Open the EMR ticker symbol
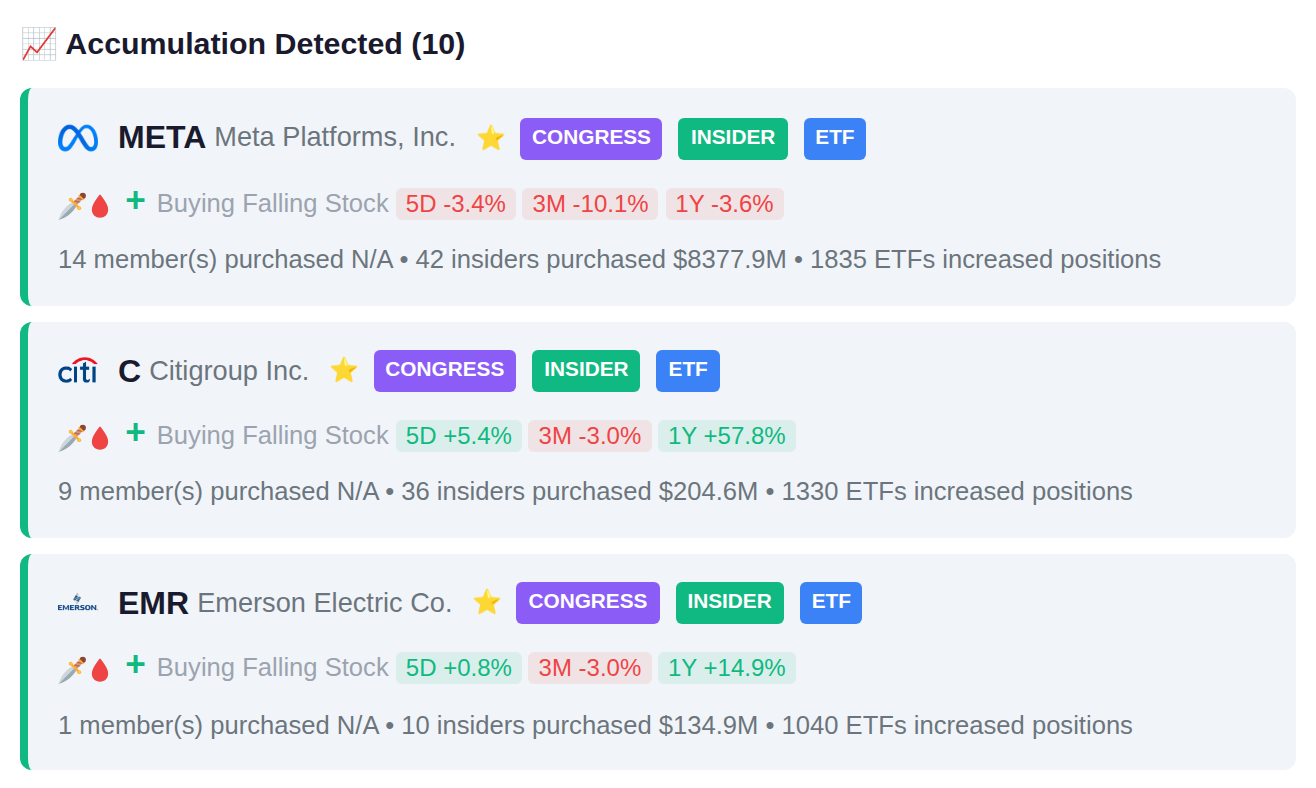The width and height of the screenshot is (1316, 788). pyautogui.click(x=153, y=603)
